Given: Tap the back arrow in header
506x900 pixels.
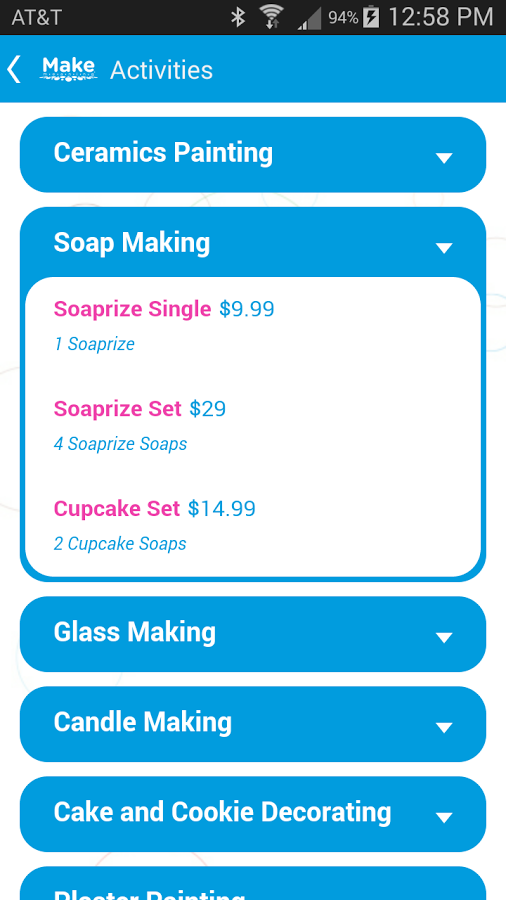Looking at the screenshot, I should [x=14, y=70].
